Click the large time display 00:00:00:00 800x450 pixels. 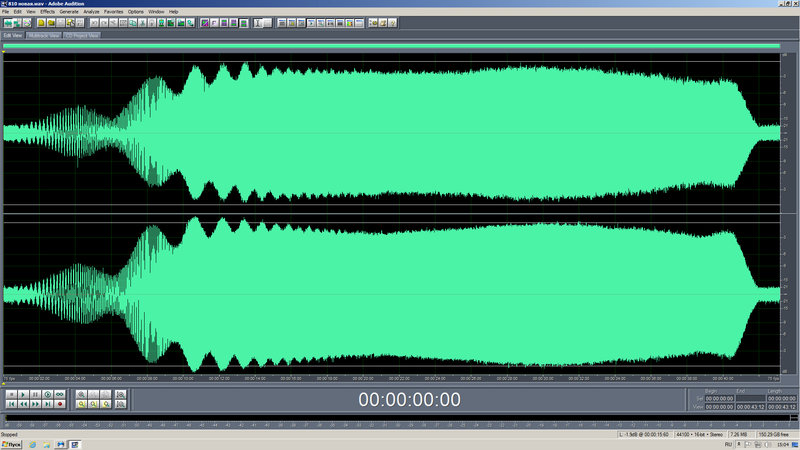[409, 399]
